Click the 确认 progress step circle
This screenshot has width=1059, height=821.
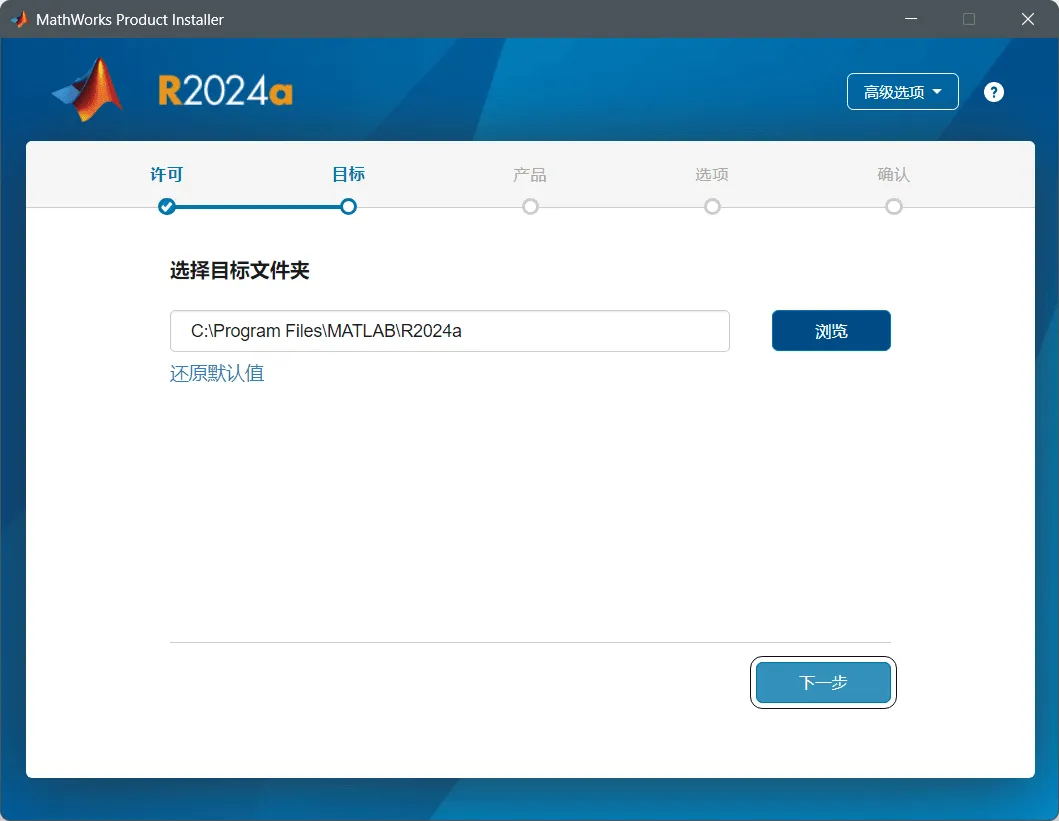click(x=894, y=207)
